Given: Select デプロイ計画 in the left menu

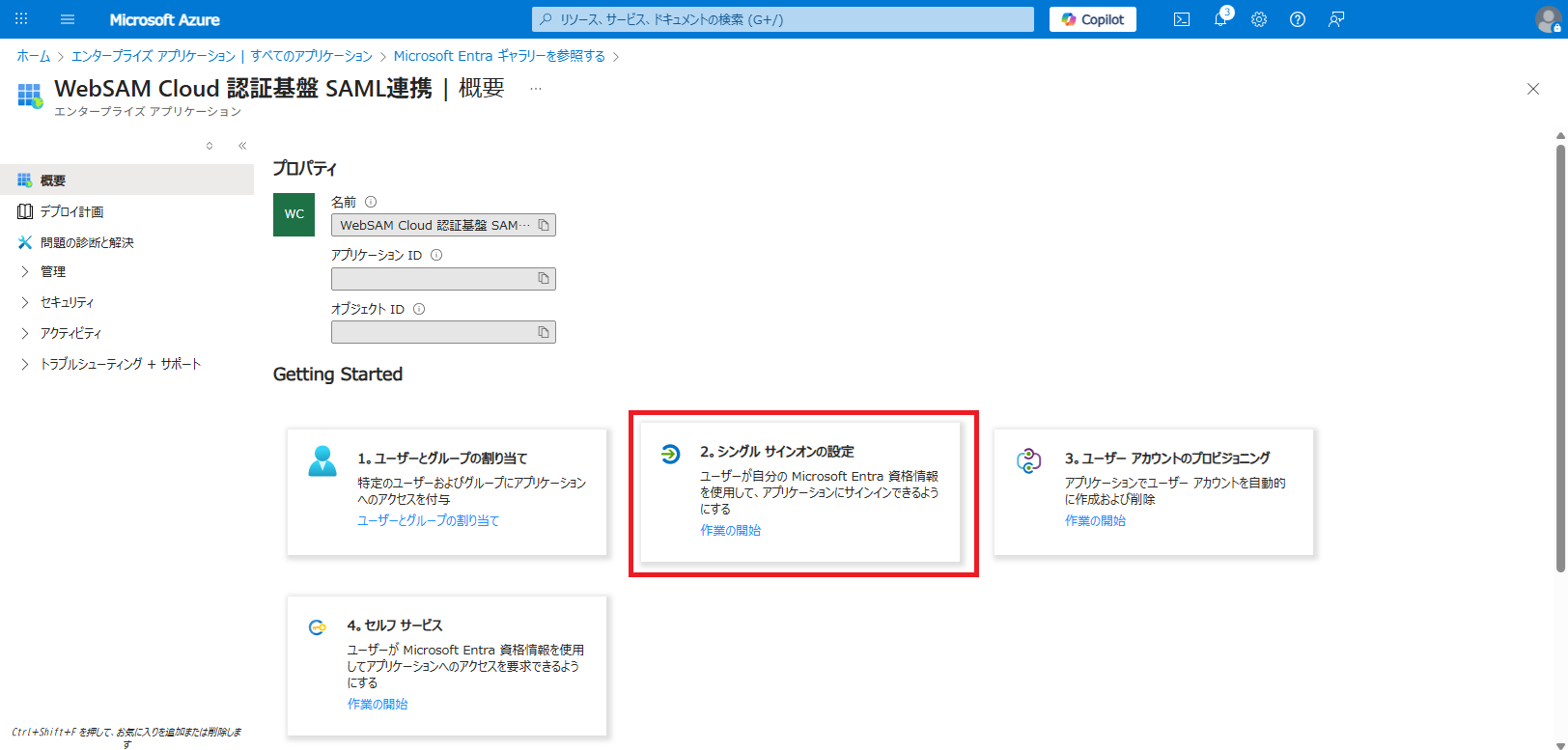Looking at the screenshot, I should pyautogui.click(x=71, y=211).
